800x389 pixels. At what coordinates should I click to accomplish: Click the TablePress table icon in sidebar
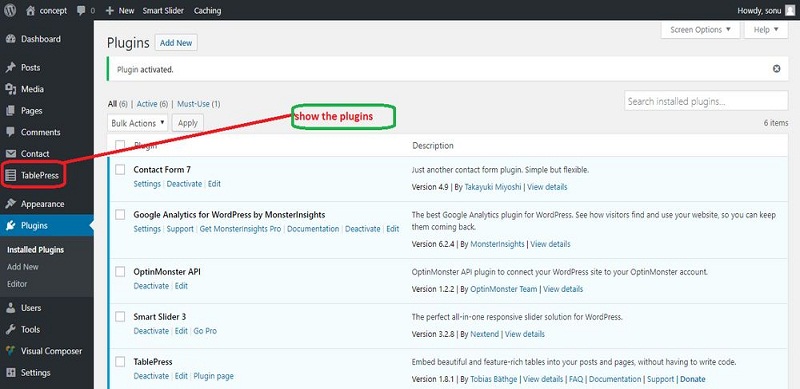pos(11,176)
